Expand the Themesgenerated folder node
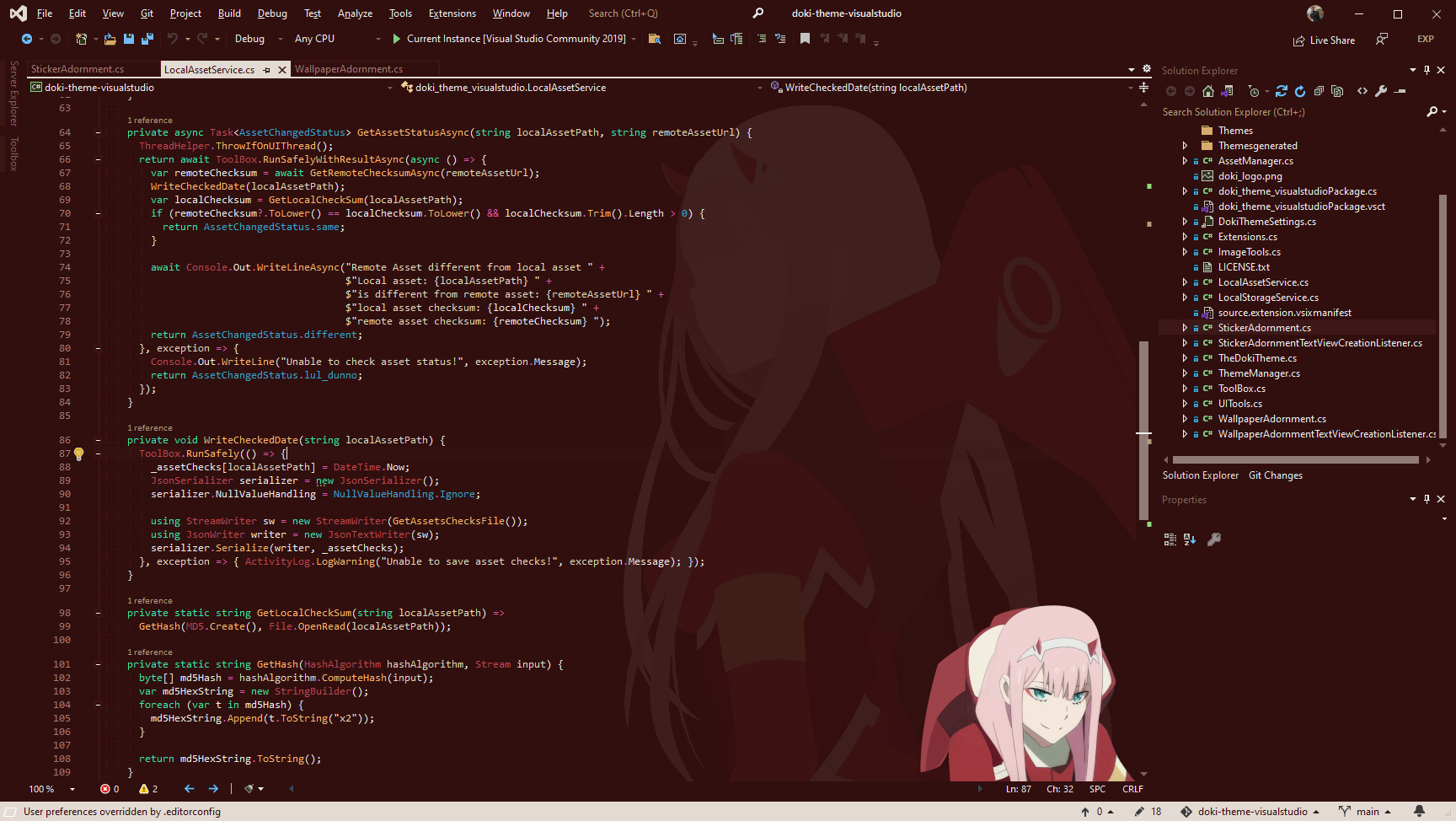 tap(1185, 146)
